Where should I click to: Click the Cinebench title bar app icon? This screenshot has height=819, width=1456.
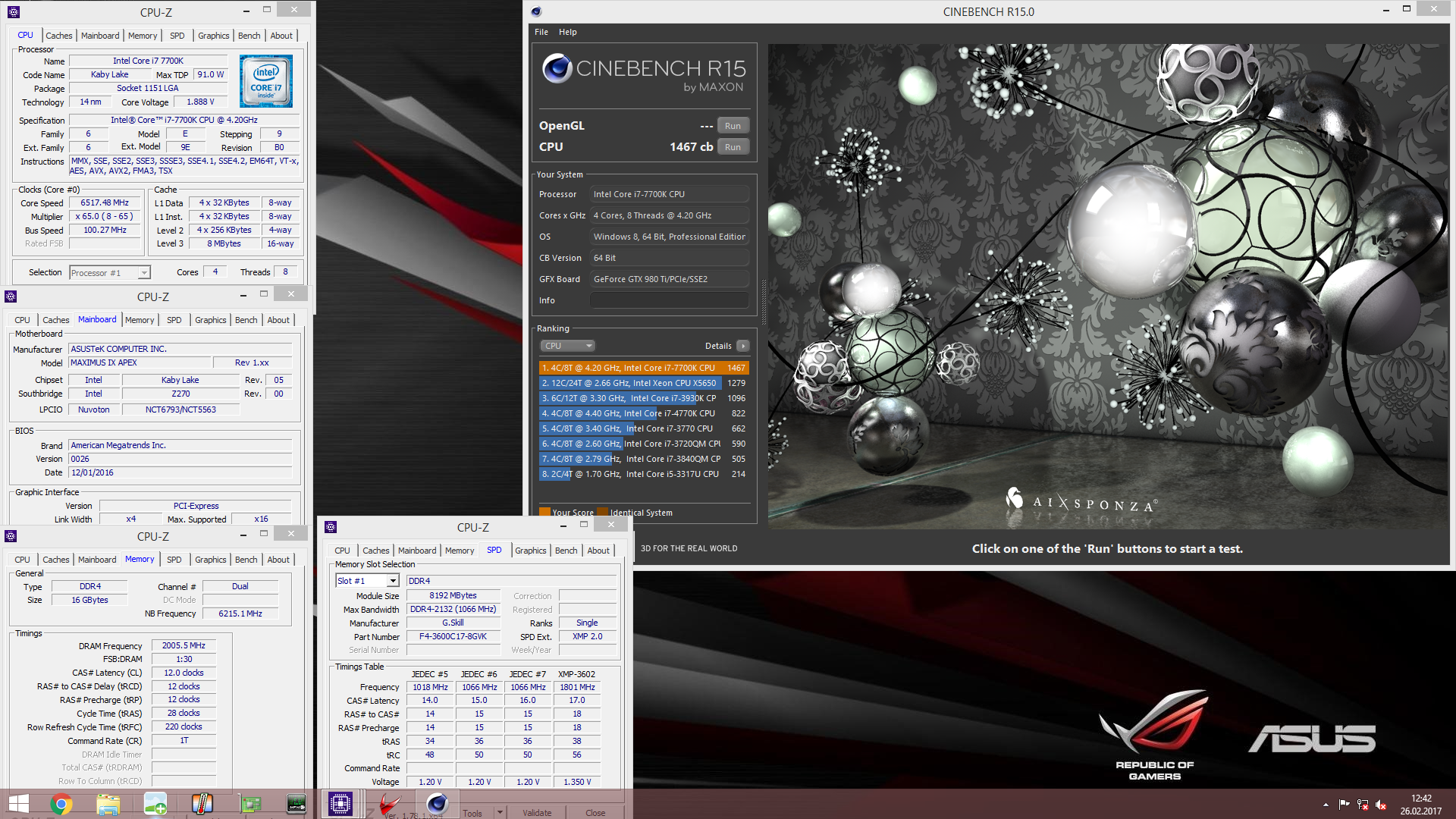coord(536,11)
